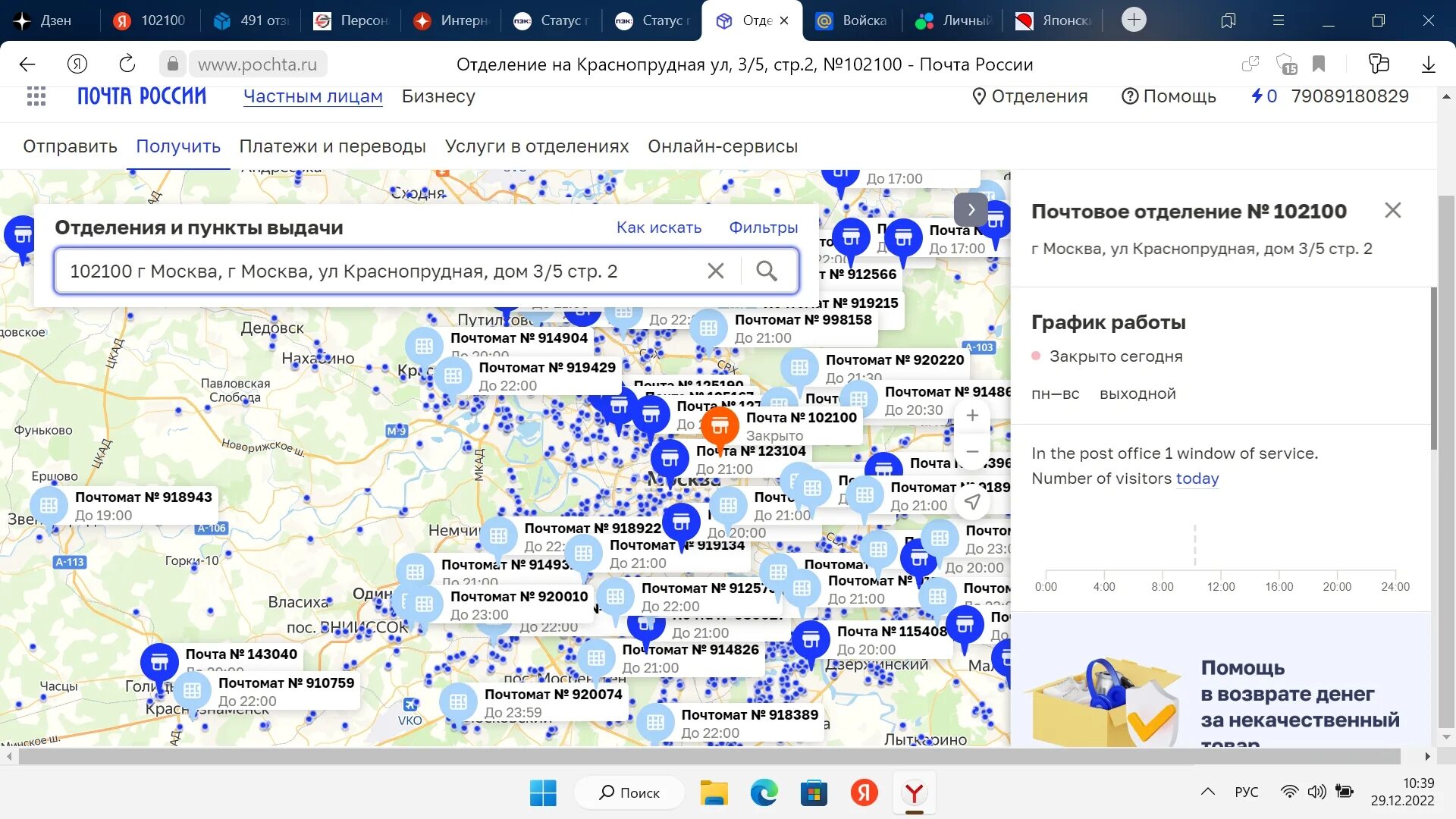Click the orange Почта № 102100 map pin
Screen dimensions: 1456x819
point(720,427)
